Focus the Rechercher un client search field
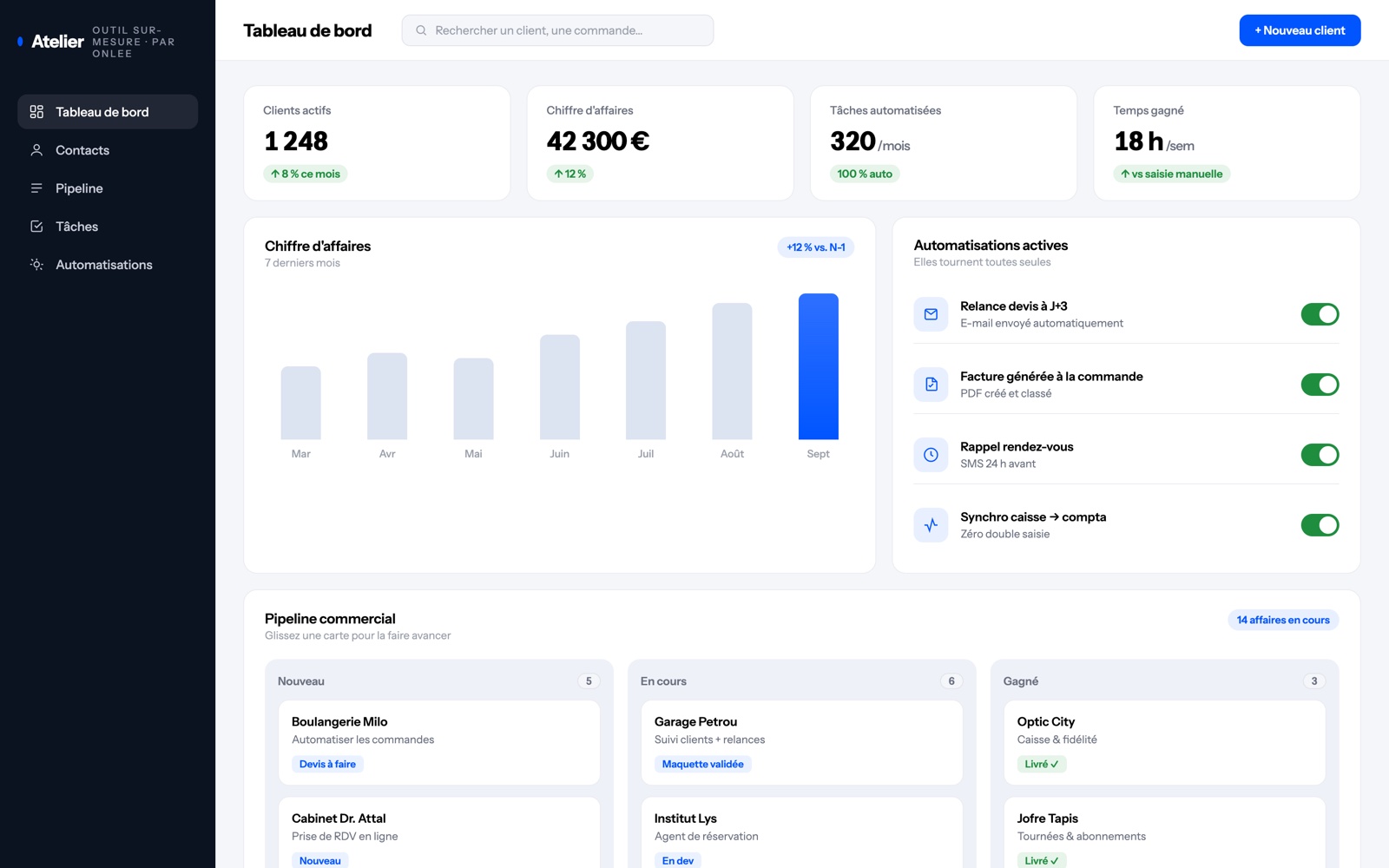 click(557, 30)
